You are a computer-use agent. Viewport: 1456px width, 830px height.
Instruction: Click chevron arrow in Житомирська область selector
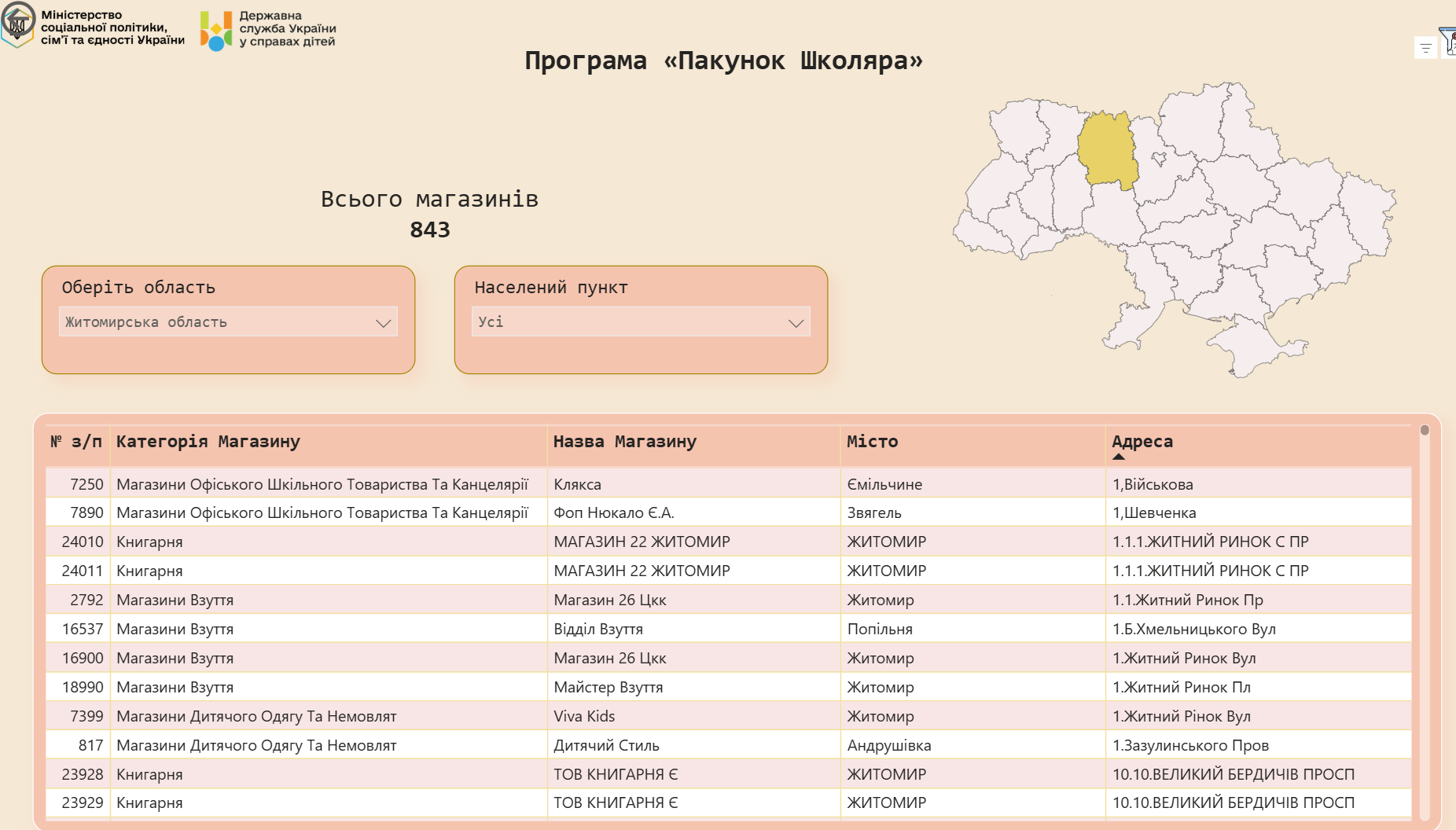click(383, 323)
